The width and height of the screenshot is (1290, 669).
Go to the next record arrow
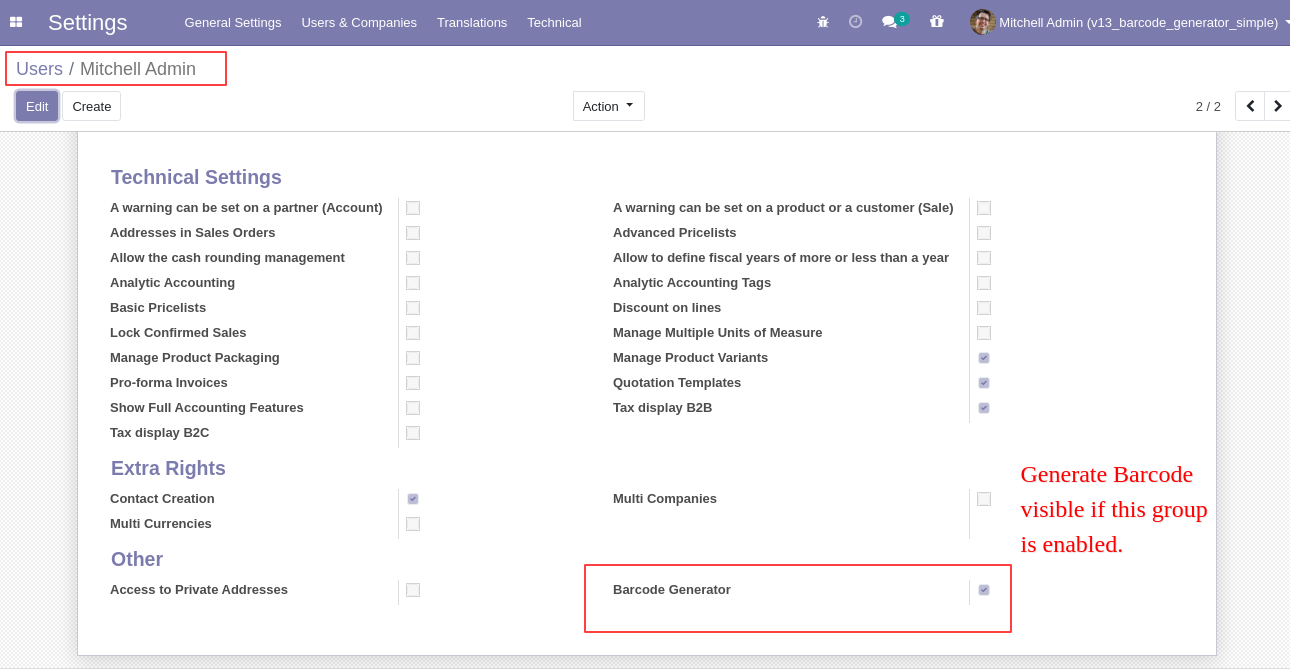[x=1277, y=106]
